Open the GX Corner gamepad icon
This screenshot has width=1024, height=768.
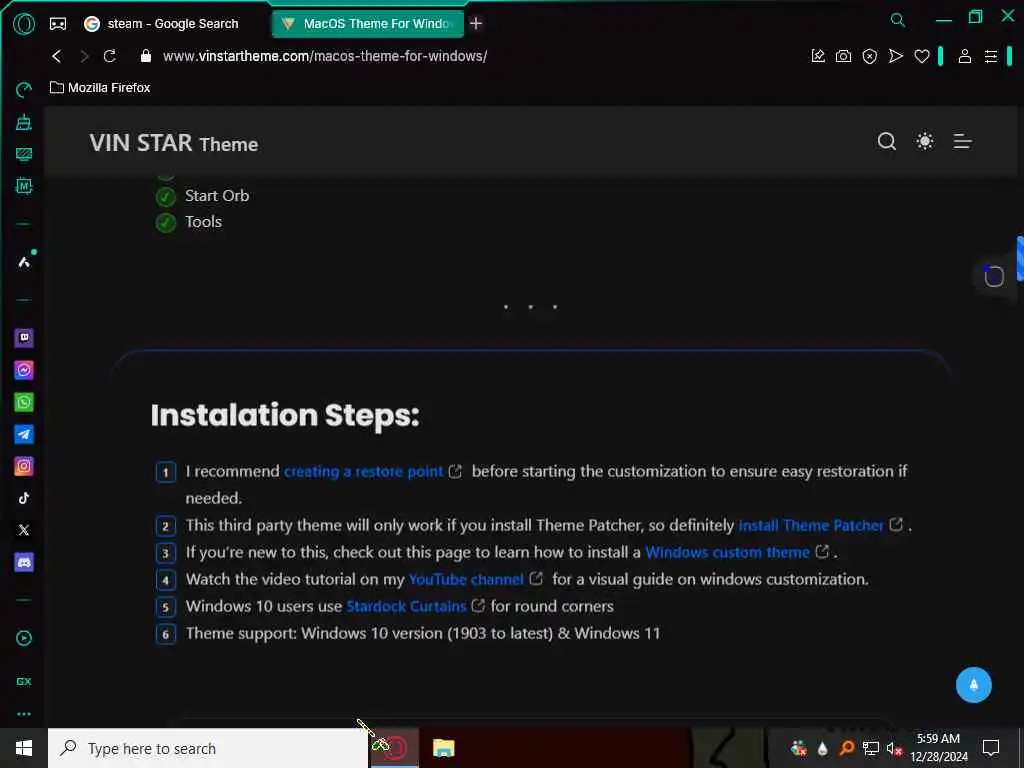point(57,24)
